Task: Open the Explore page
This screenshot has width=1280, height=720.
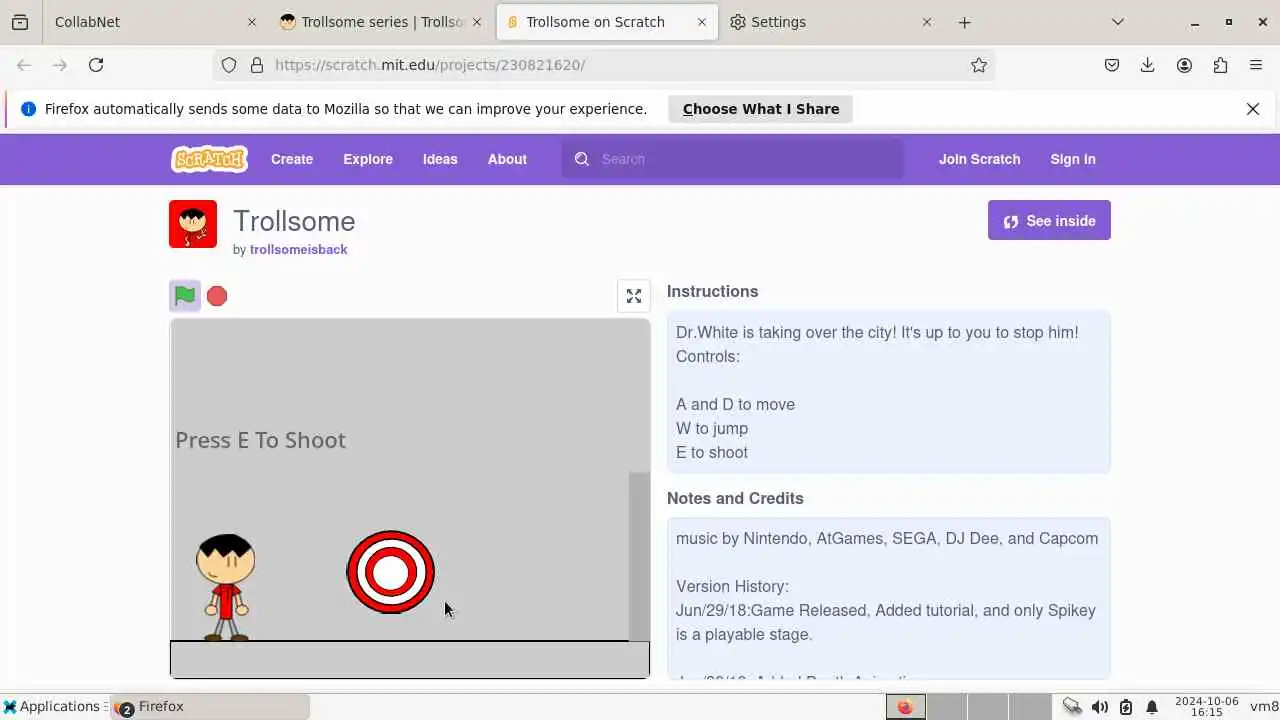Action: point(368,159)
